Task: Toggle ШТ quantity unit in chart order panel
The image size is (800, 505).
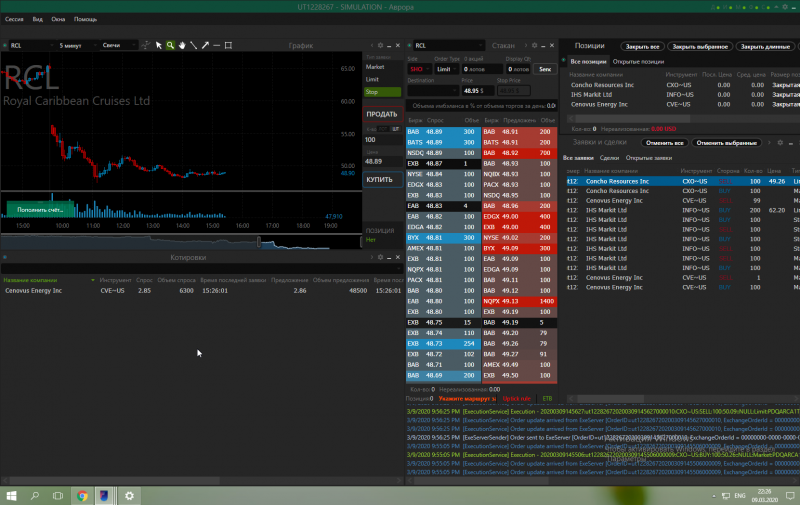Action: [x=395, y=129]
